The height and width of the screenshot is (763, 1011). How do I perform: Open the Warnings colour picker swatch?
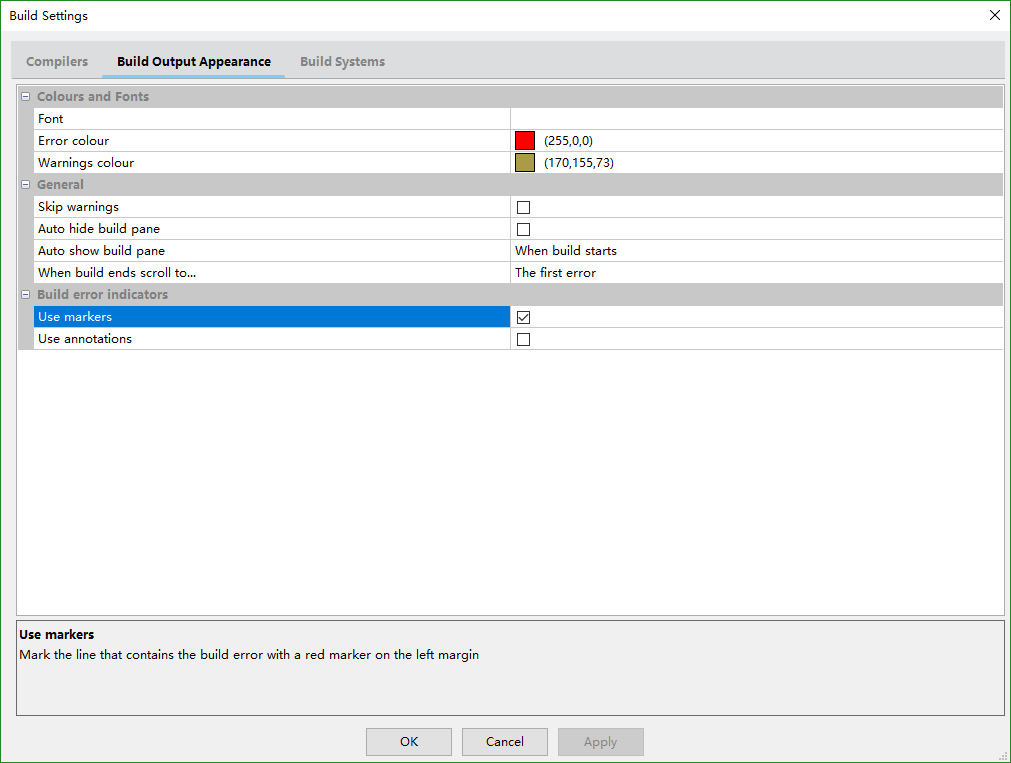coord(524,162)
